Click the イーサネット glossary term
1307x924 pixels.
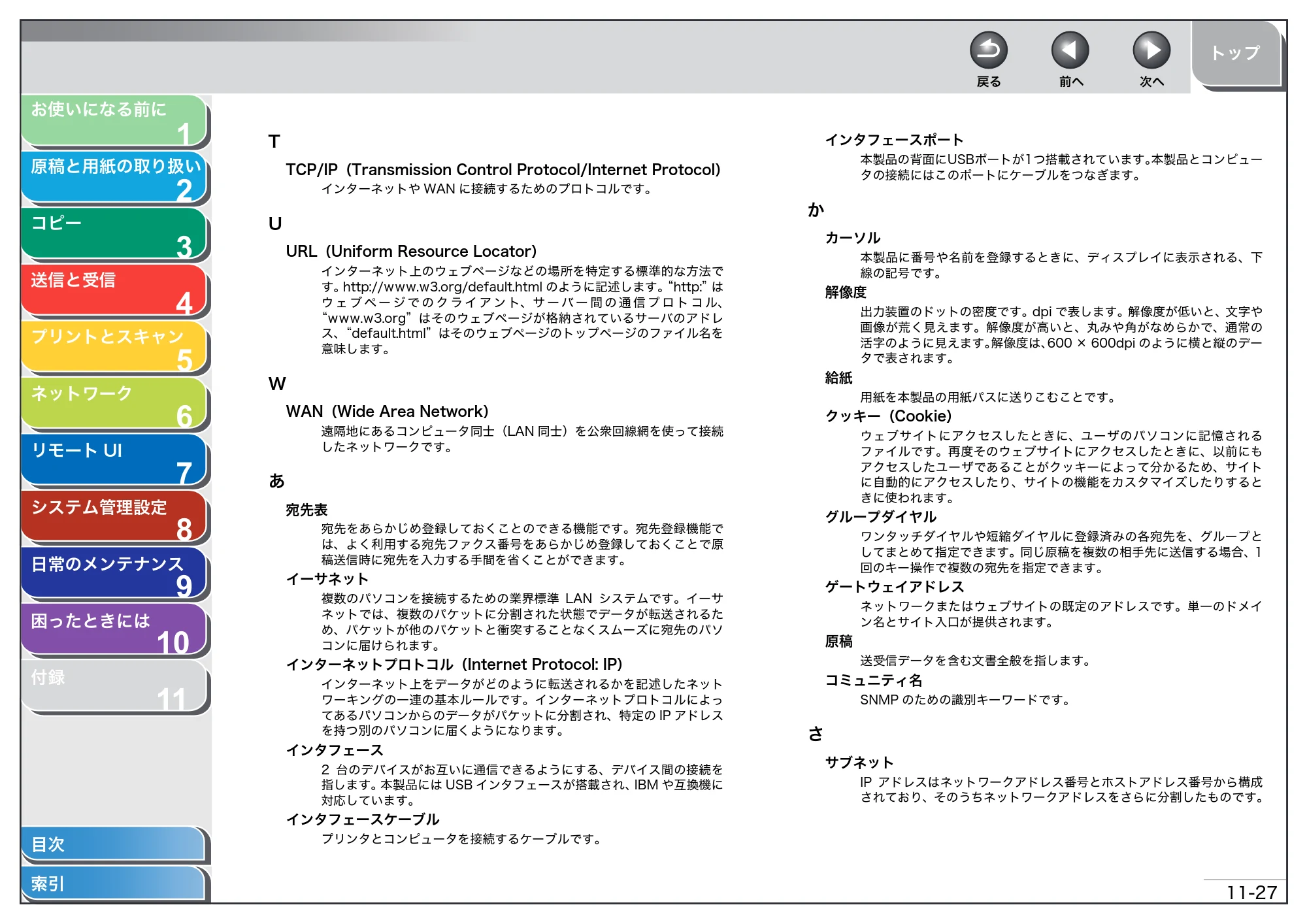tap(327, 579)
